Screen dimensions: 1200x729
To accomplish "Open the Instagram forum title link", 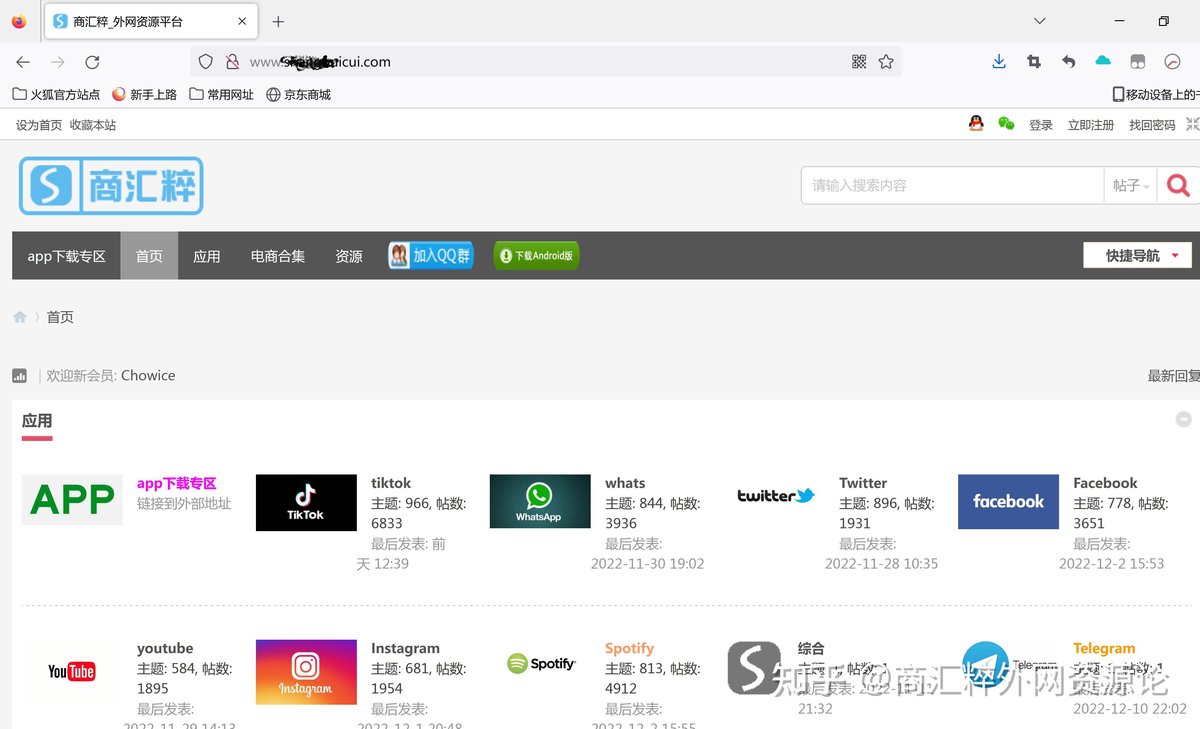I will click(405, 648).
